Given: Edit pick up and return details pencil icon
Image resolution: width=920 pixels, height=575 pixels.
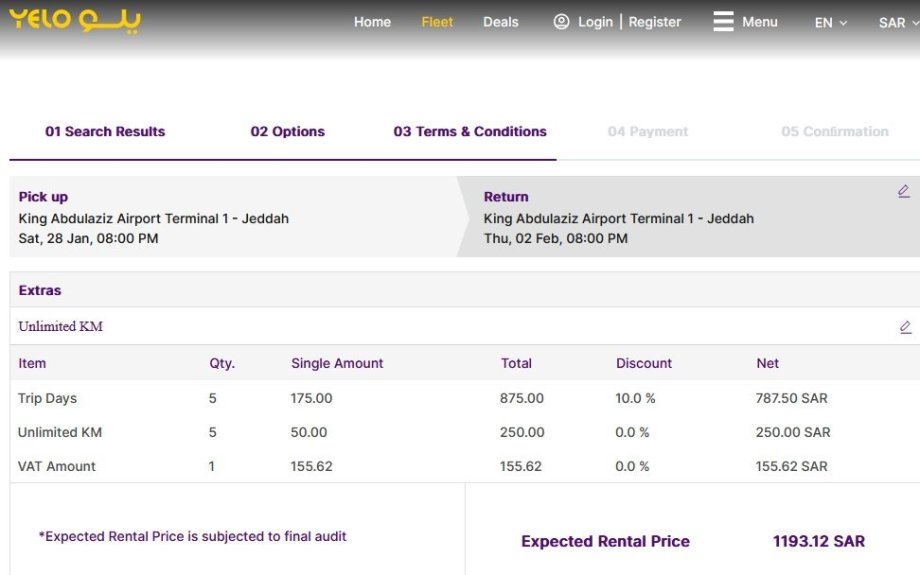Looking at the screenshot, I should 904,191.
